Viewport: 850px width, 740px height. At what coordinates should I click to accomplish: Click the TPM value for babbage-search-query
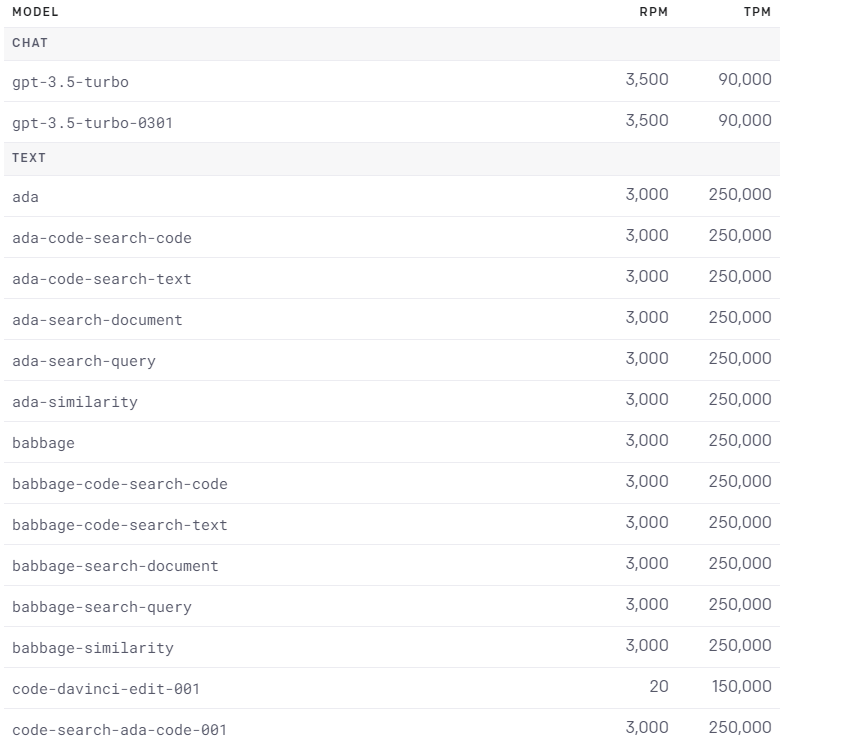coord(740,604)
